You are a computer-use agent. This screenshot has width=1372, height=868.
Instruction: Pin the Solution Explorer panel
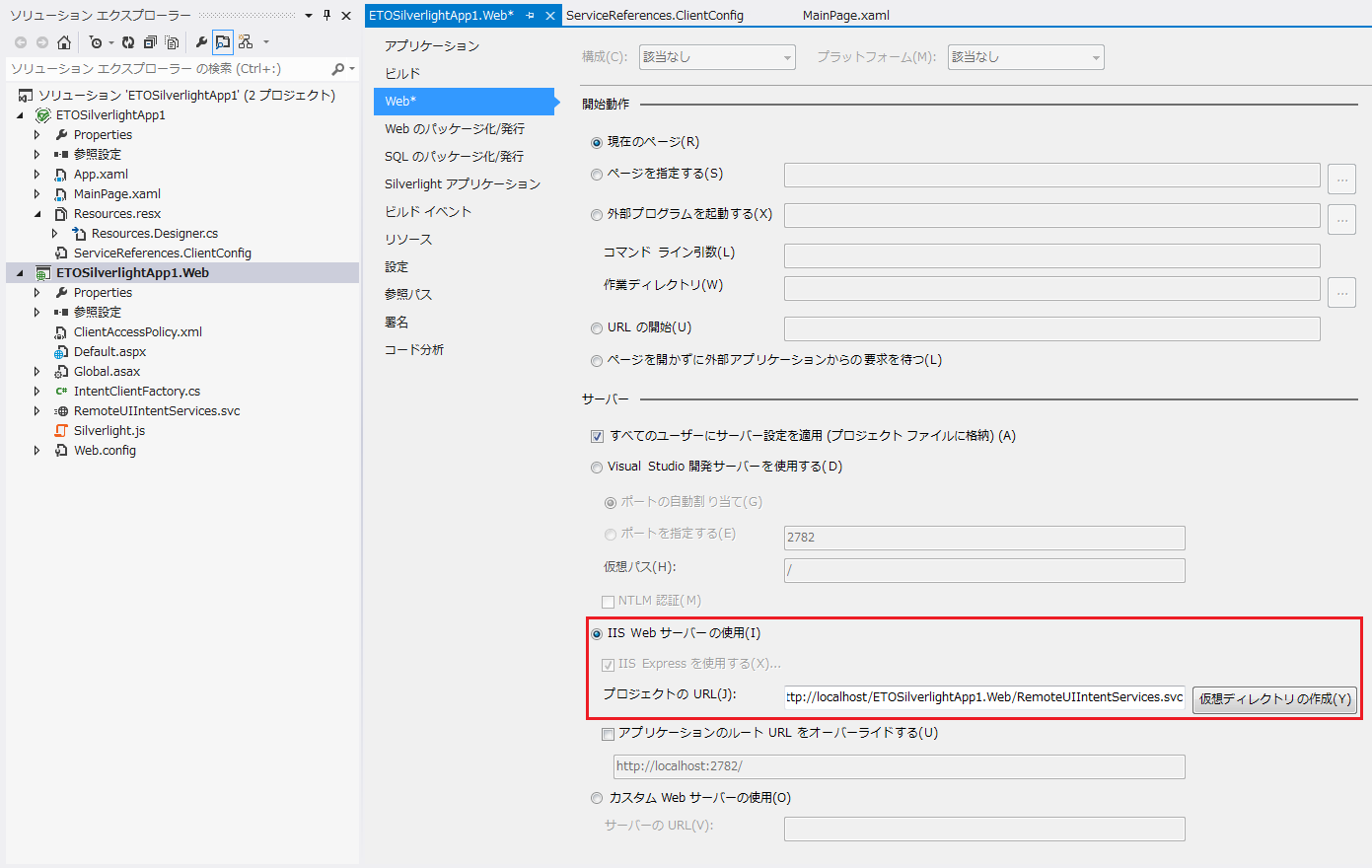pos(327,16)
